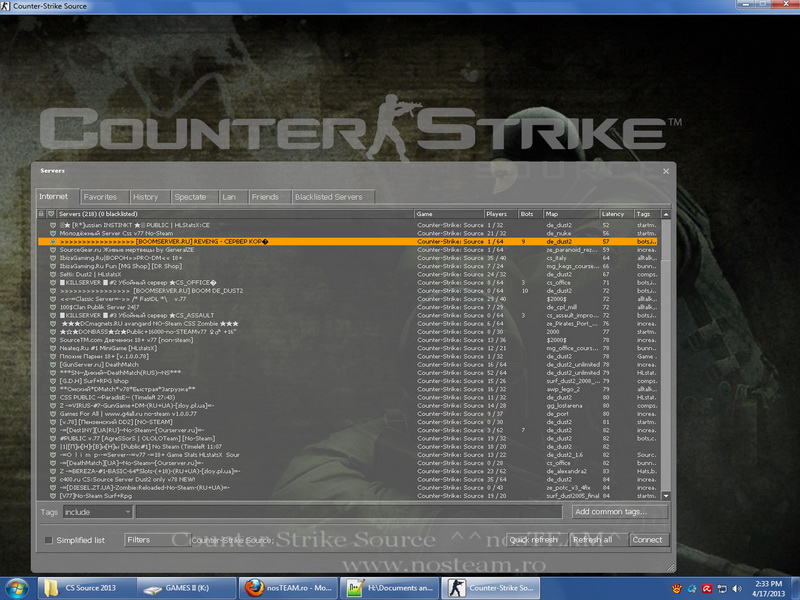Click the server list scroll-down arrow
Image resolution: width=800 pixels, height=600 pixels.
666,495
